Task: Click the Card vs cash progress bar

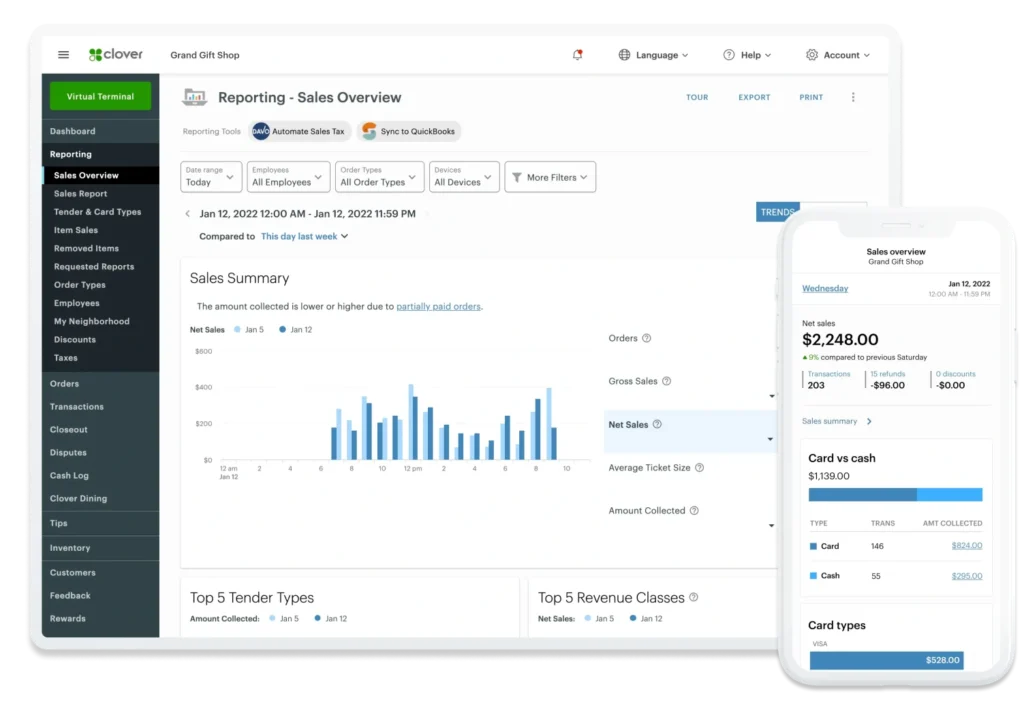Action: point(895,494)
